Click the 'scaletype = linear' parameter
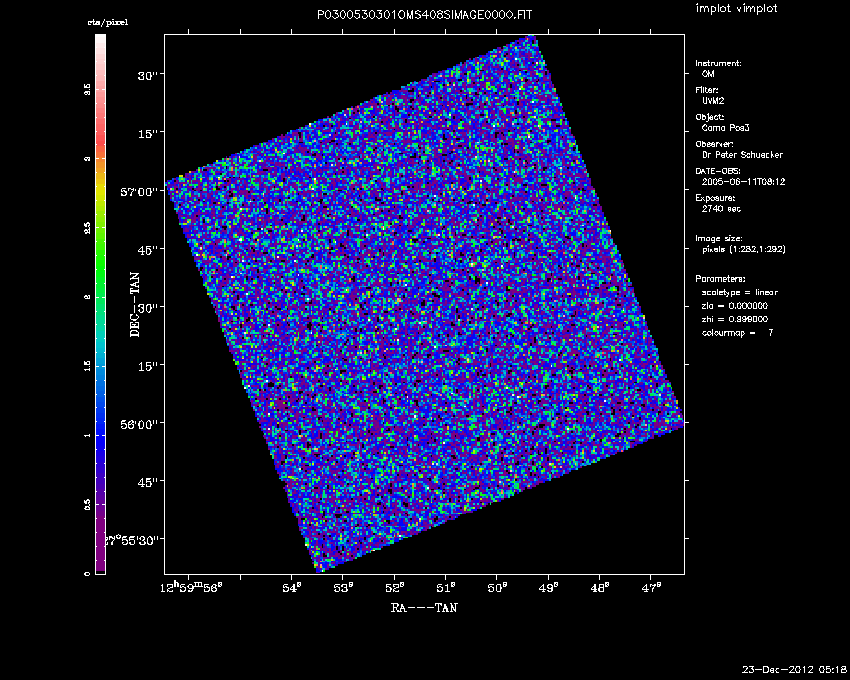 click(x=739, y=292)
